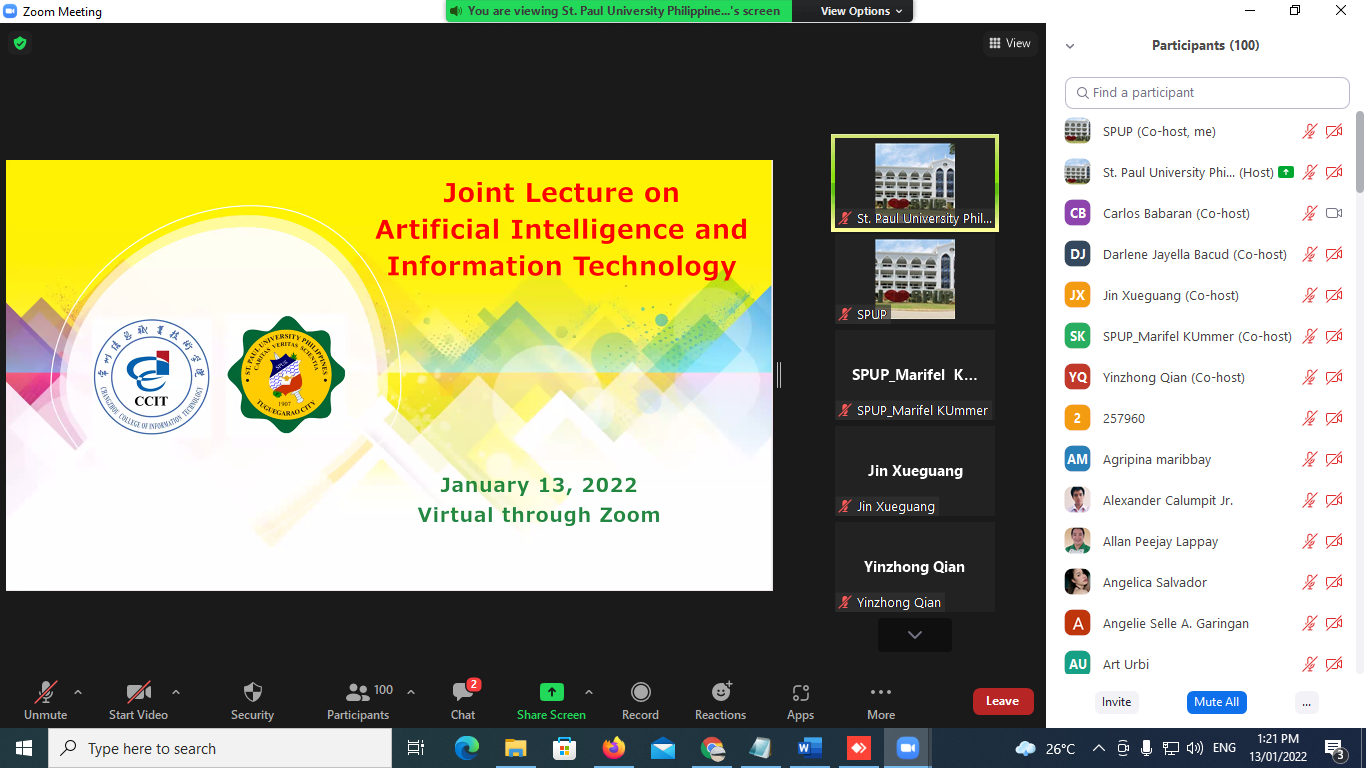
Task: Click participant 257960's muted mic icon
Action: [1309, 418]
